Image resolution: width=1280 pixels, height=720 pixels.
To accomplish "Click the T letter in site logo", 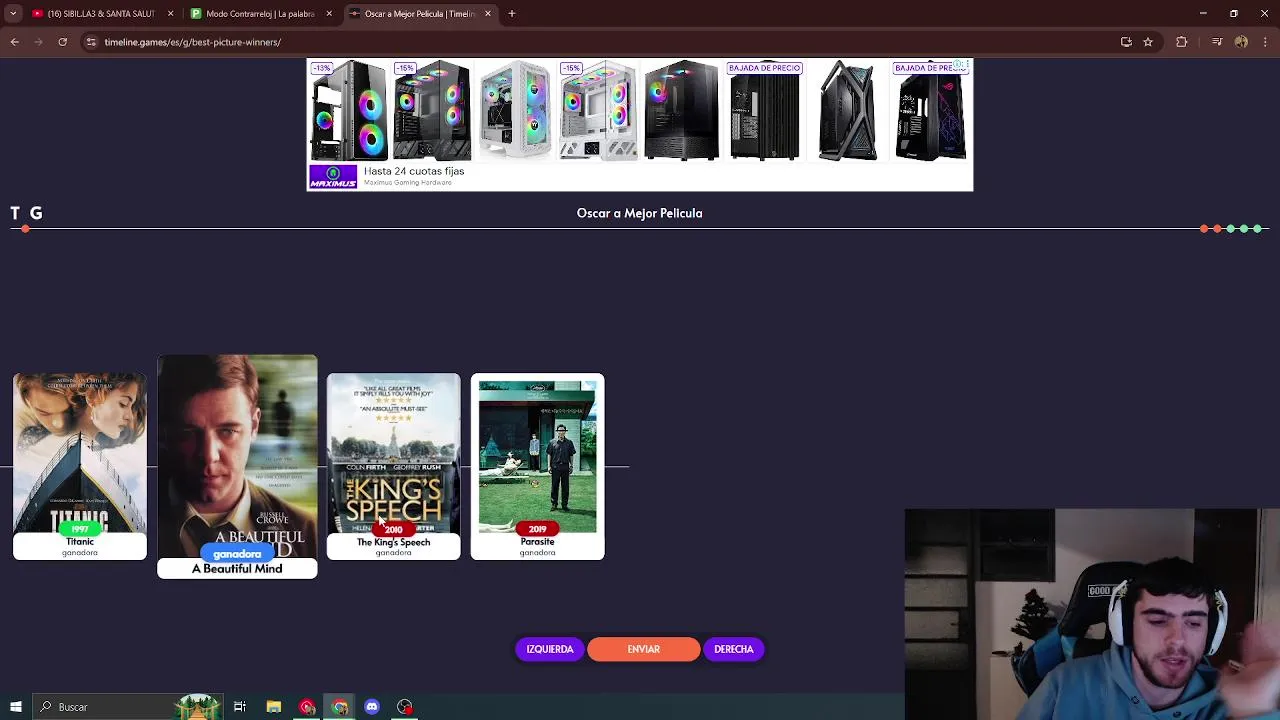I will pyautogui.click(x=15, y=213).
